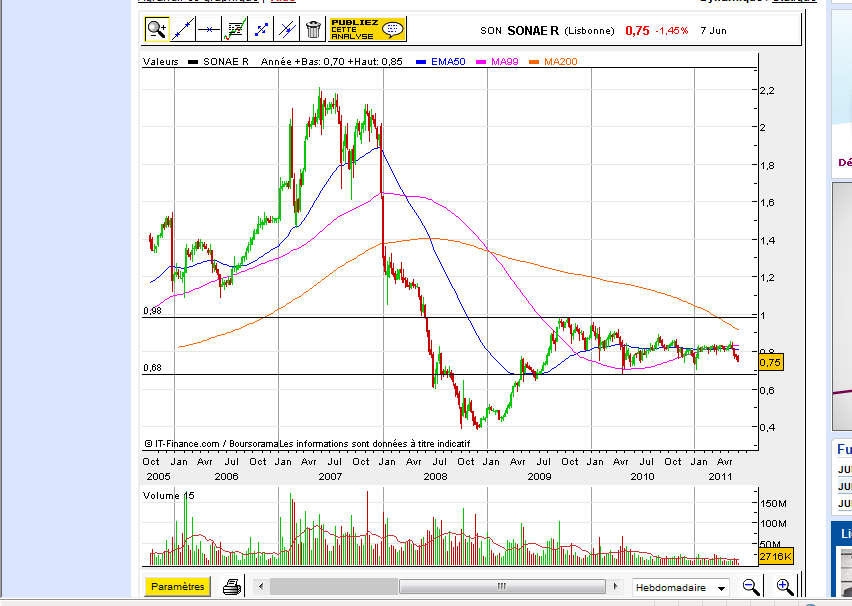852x606 pixels.
Task: Click the Volume 15 panel label
Action: click(168, 496)
